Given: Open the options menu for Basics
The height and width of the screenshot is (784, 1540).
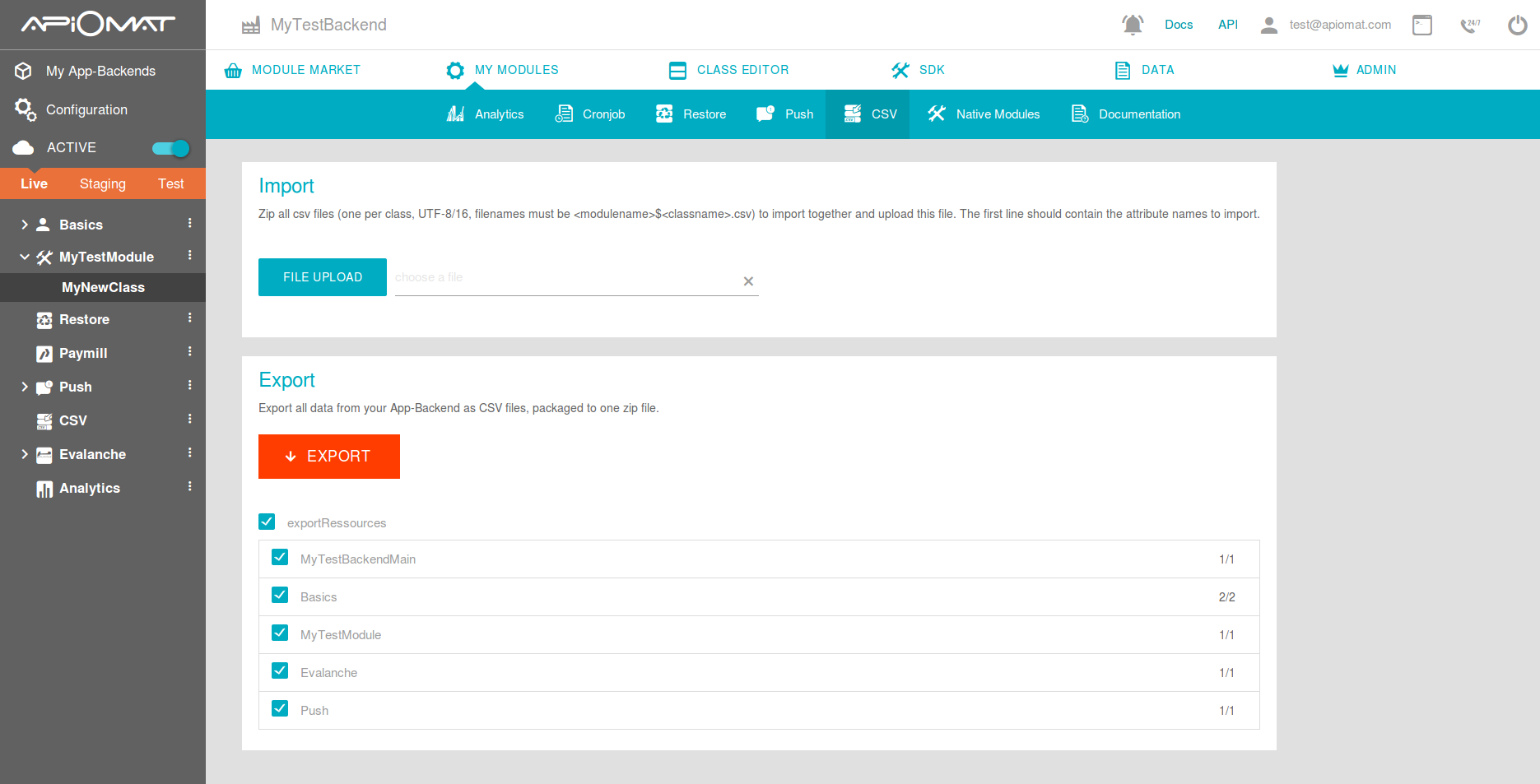Looking at the screenshot, I should pos(190,223).
